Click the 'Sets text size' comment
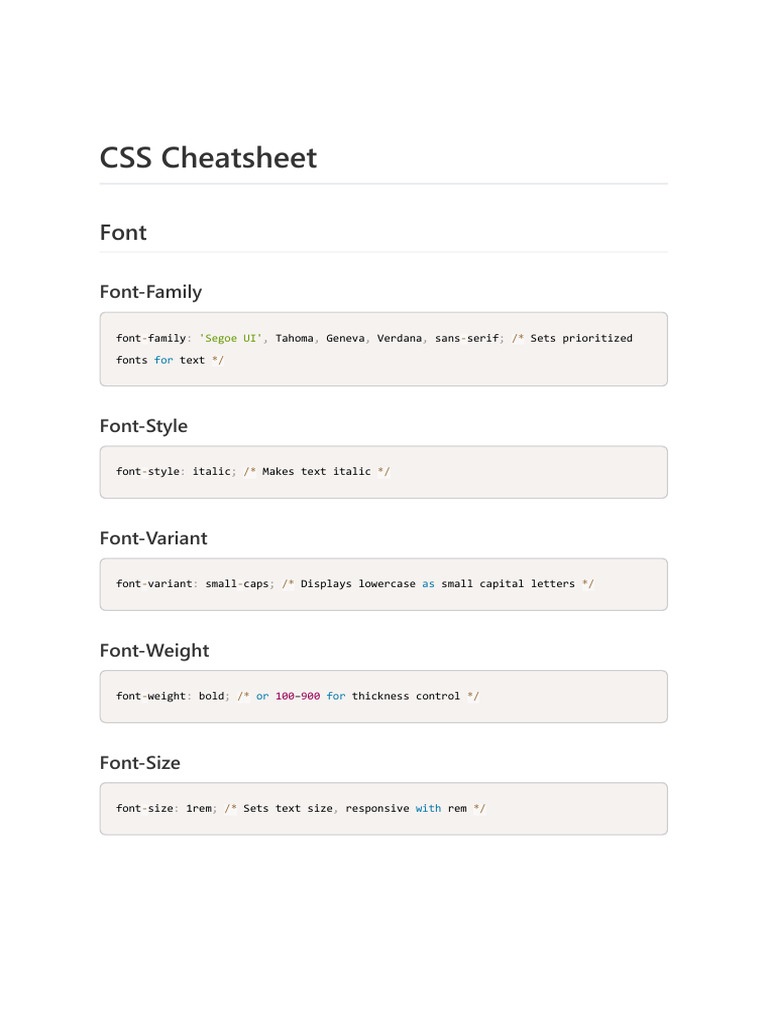The height and width of the screenshot is (1024, 768). [x=288, y=808]
